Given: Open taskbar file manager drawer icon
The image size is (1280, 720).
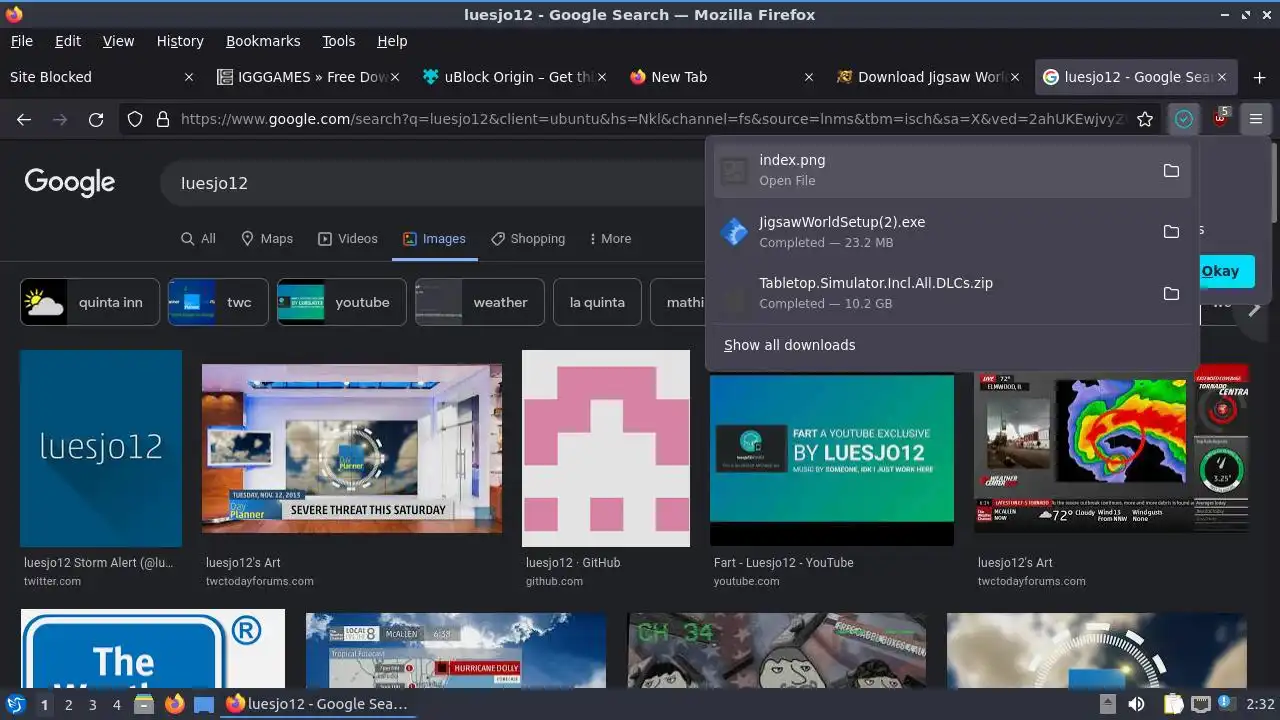Looking at the screenshot, I should tap(145, 704).
